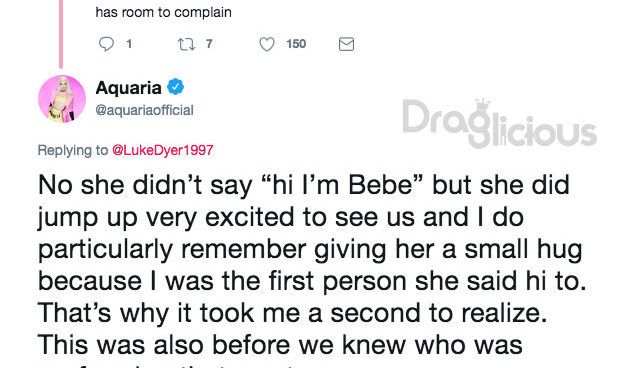Open the reply count showing 1

129,44
